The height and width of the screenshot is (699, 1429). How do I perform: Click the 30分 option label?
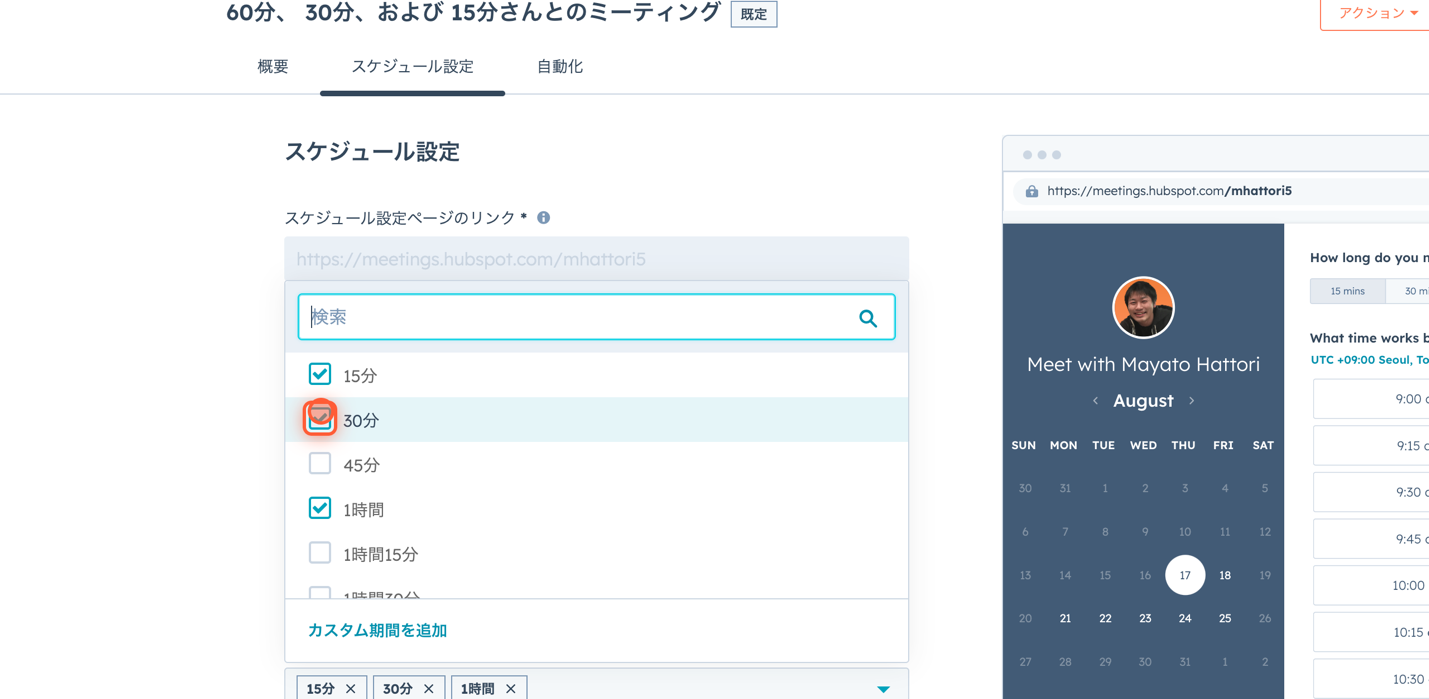(361, 421)
